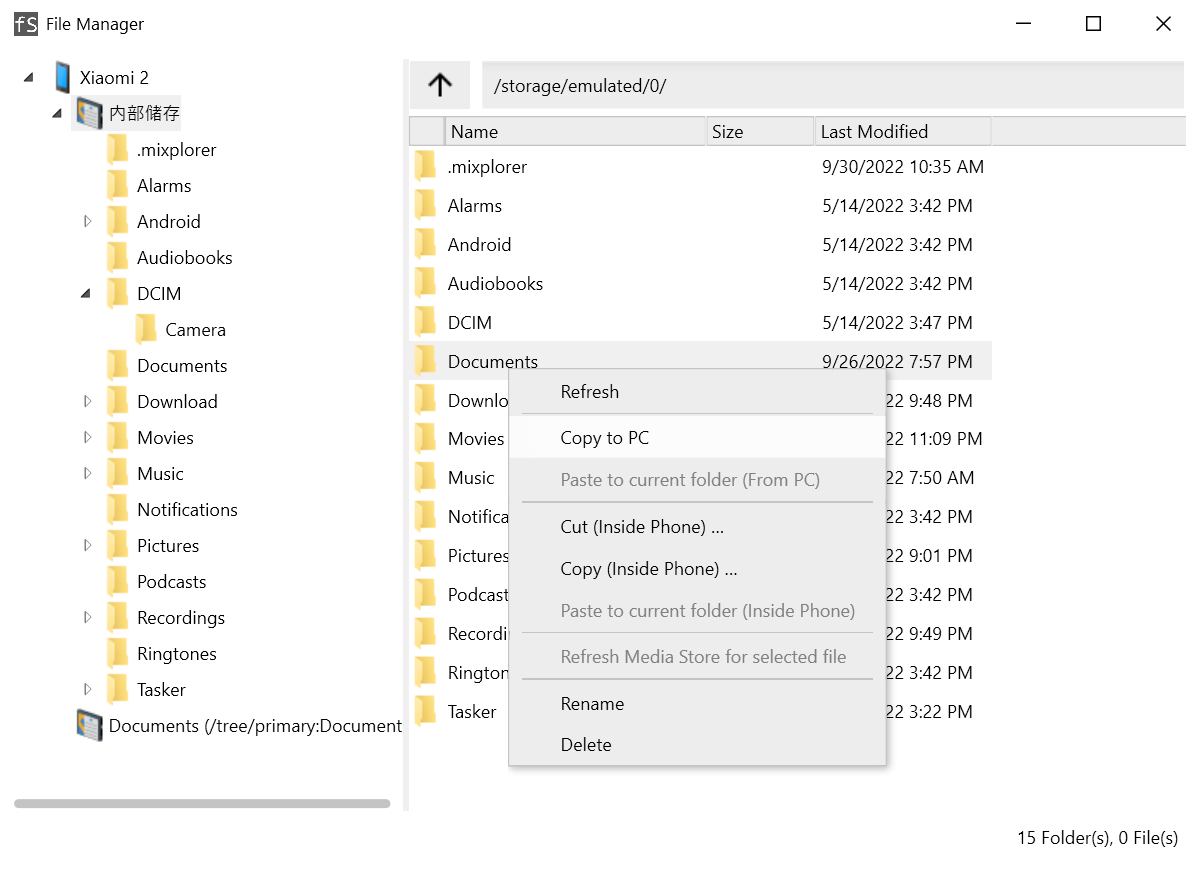Sort by the Size column header
Image resolution: width=1200 pixels, height=870 pixels.
(761, 131)
